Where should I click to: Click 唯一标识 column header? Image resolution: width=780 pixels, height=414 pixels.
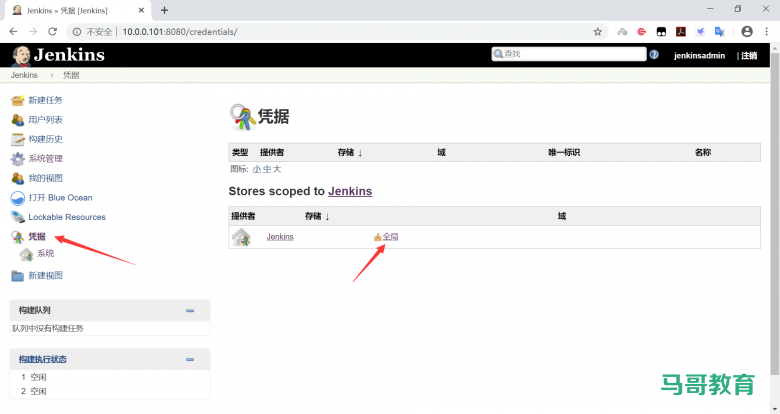564,152
